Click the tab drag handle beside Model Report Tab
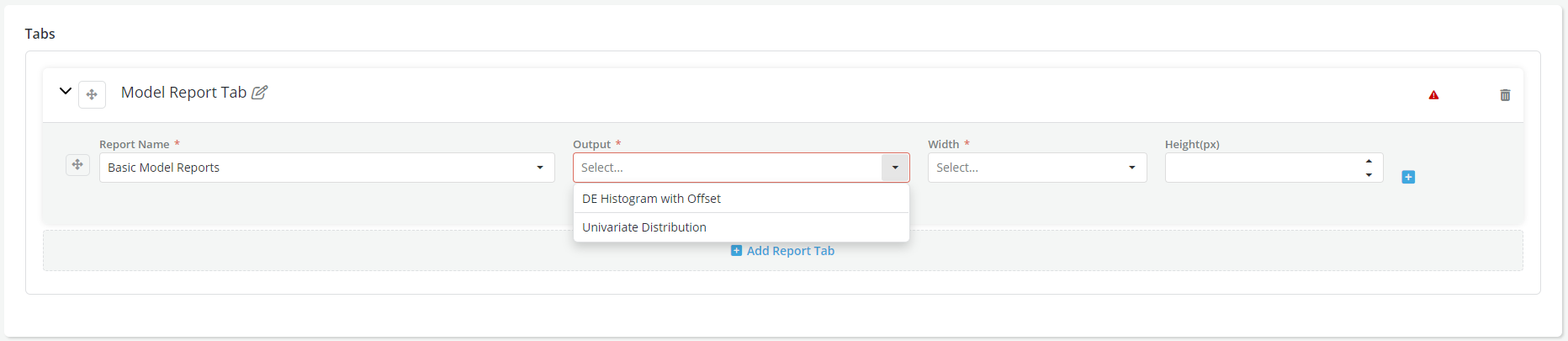1568x341 pixels. (x=92, y=94)
